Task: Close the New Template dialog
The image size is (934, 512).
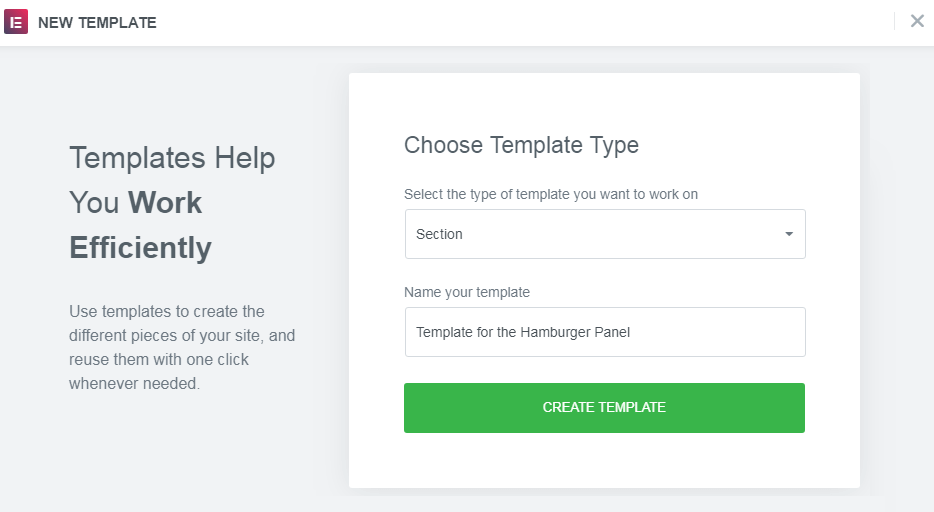Action: 917,21
